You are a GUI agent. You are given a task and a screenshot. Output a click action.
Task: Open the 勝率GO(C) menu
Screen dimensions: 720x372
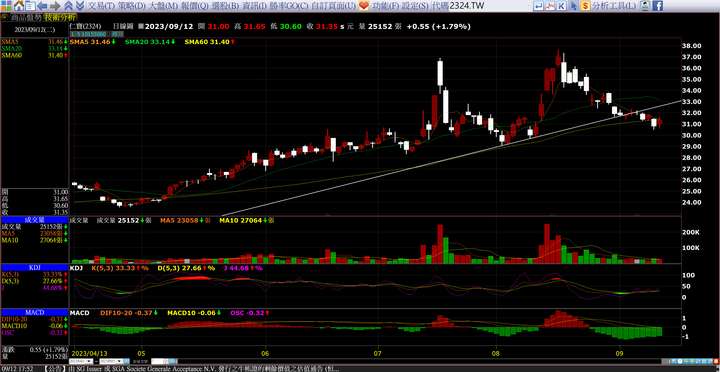click(289, 6)
